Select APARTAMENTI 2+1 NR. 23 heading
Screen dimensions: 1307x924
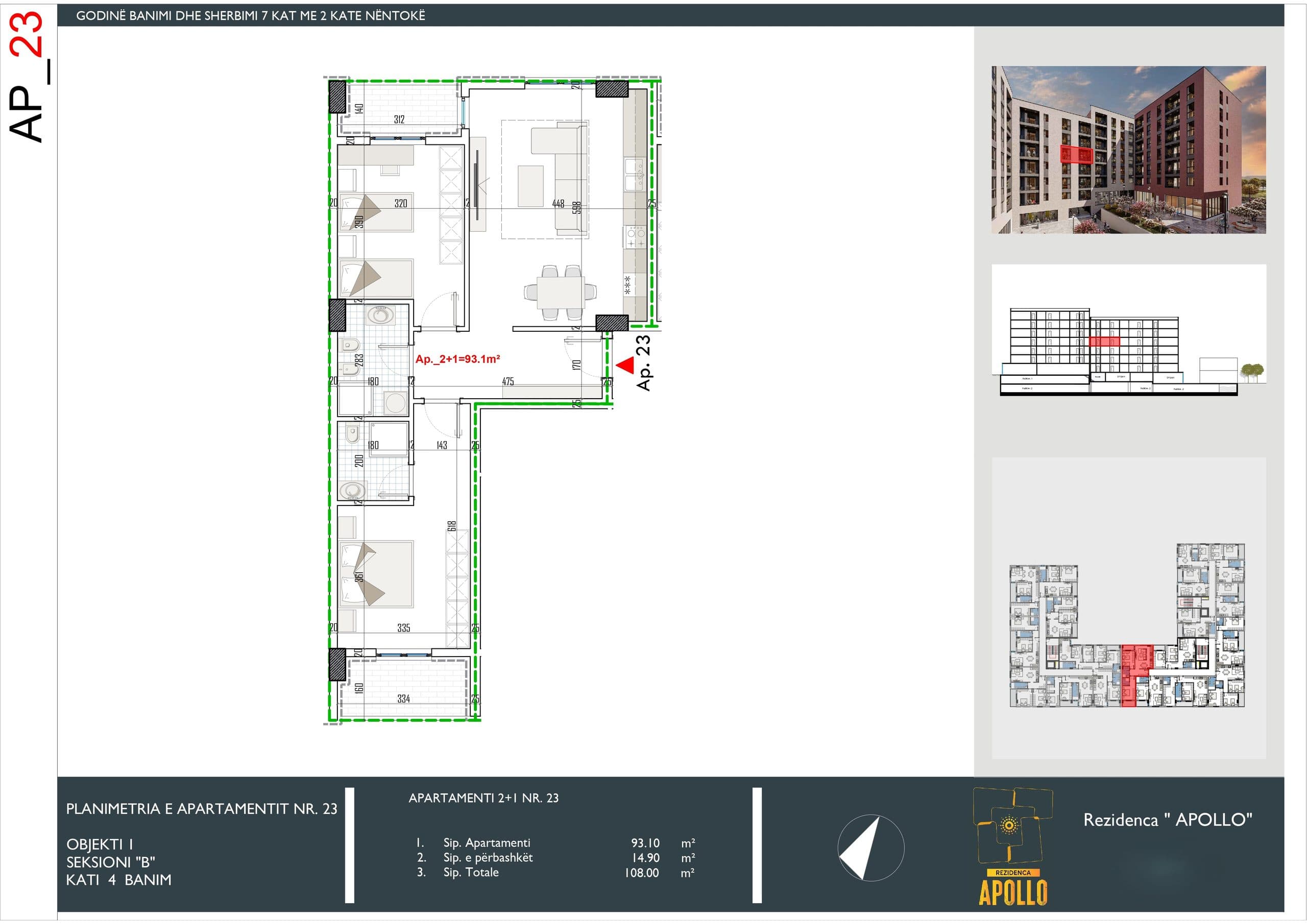tap(483, 797)
